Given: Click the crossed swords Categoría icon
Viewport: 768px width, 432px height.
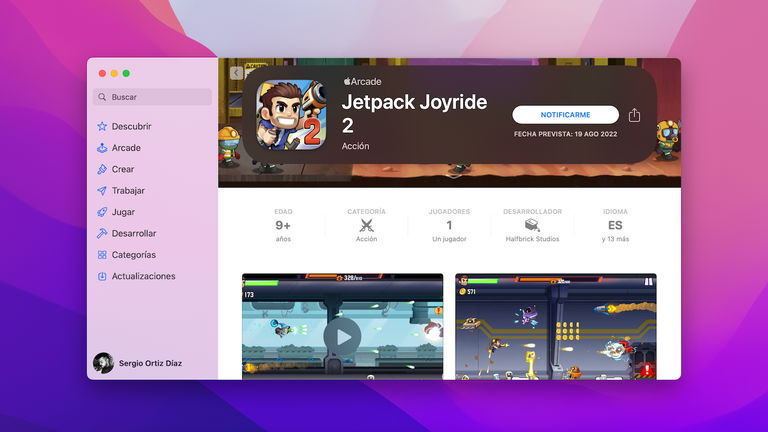Looking at the screenshot, I should [366, 225].
